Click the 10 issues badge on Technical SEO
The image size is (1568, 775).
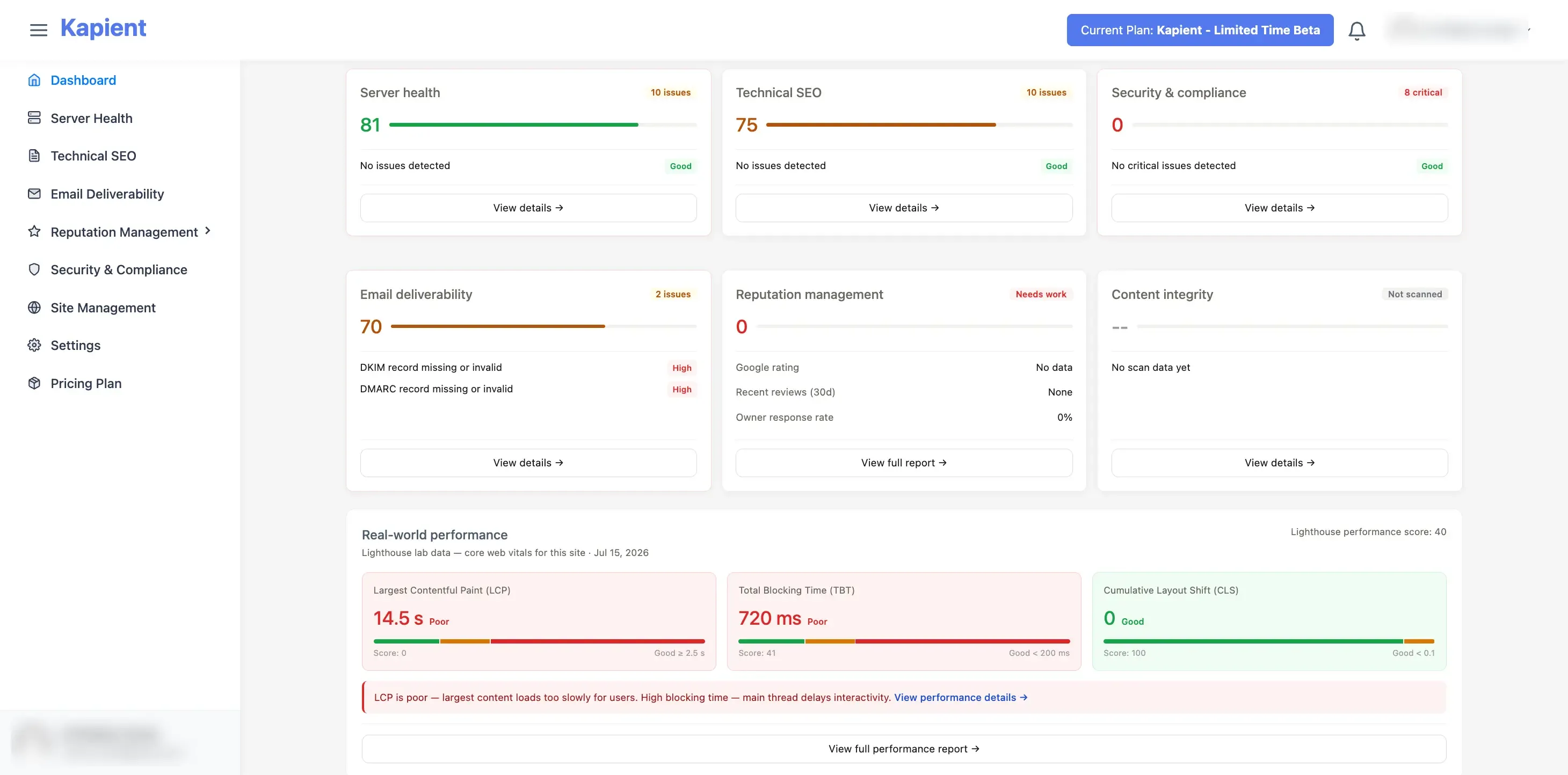tap(1047, 92)
